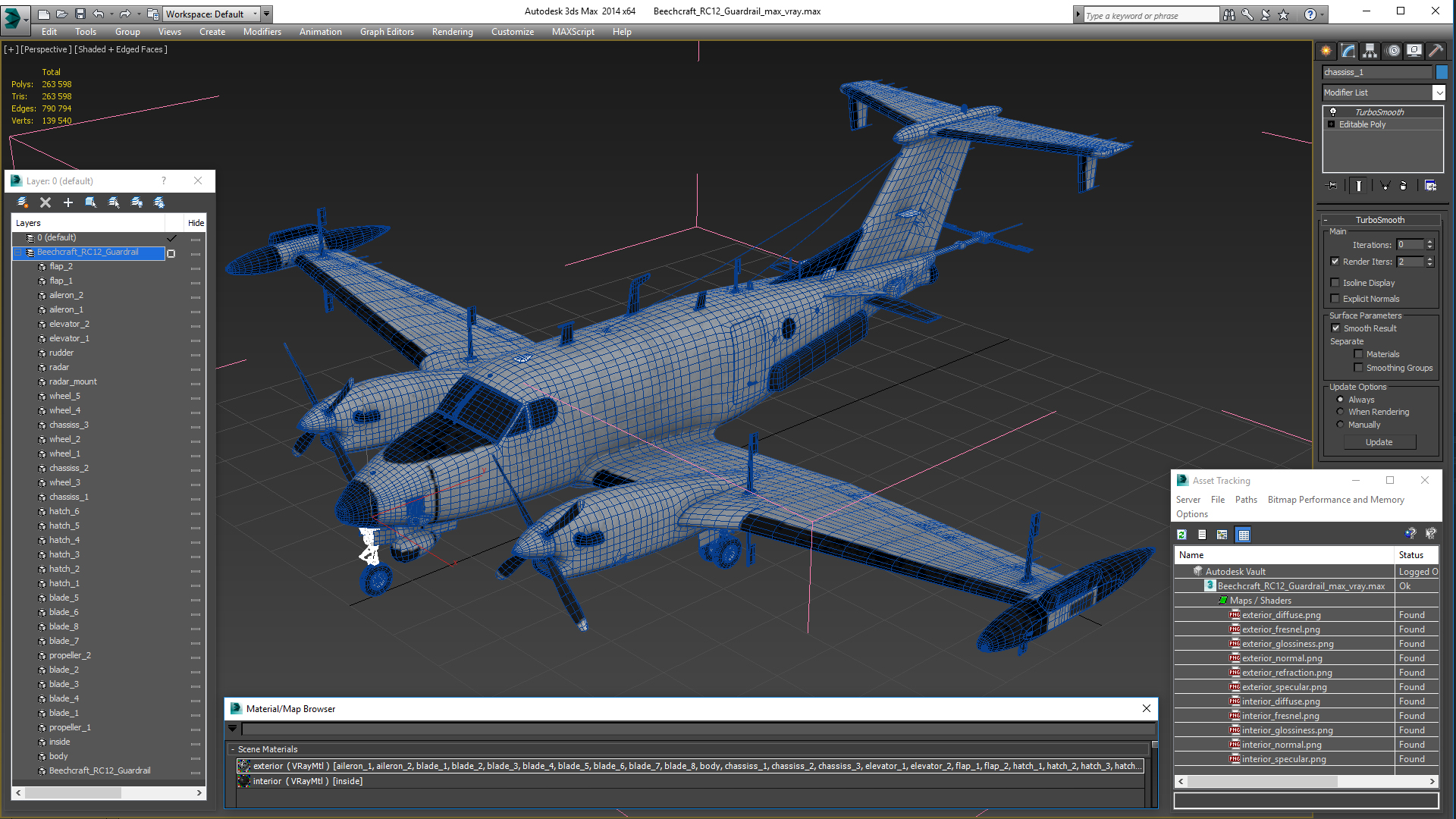Click Refresh icon in Asset Tracking
The image size is (1456, 819).
1181,535
